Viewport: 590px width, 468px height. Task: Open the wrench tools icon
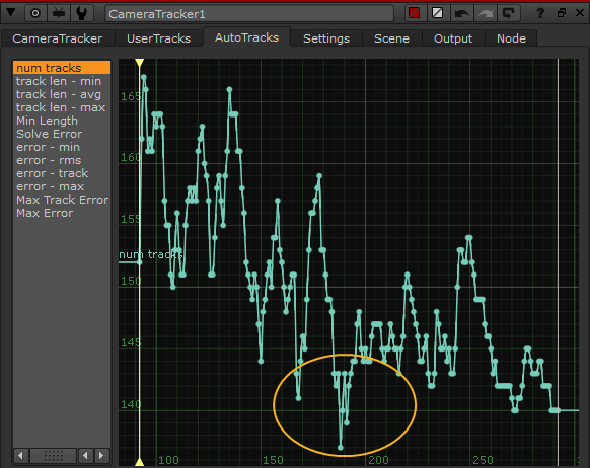[82, 14]
